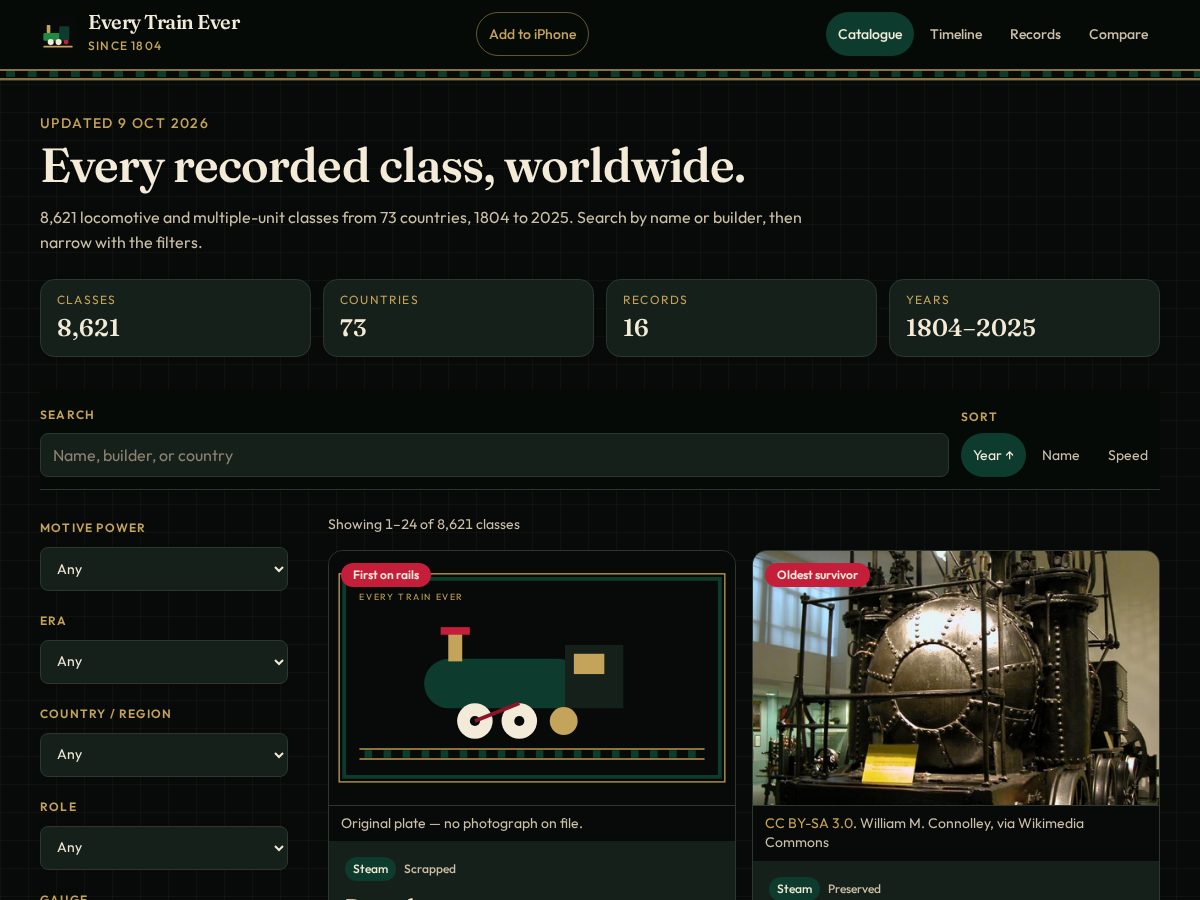The height and width of the screenshot is (900, 1200).
Task: Expand the Era filter dropdown
Action: pyautogui.click(x=164, y=662)
